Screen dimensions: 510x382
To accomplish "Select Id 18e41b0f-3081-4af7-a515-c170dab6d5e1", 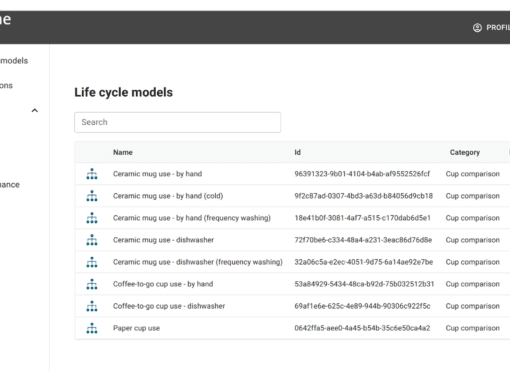I will point(362,218).
